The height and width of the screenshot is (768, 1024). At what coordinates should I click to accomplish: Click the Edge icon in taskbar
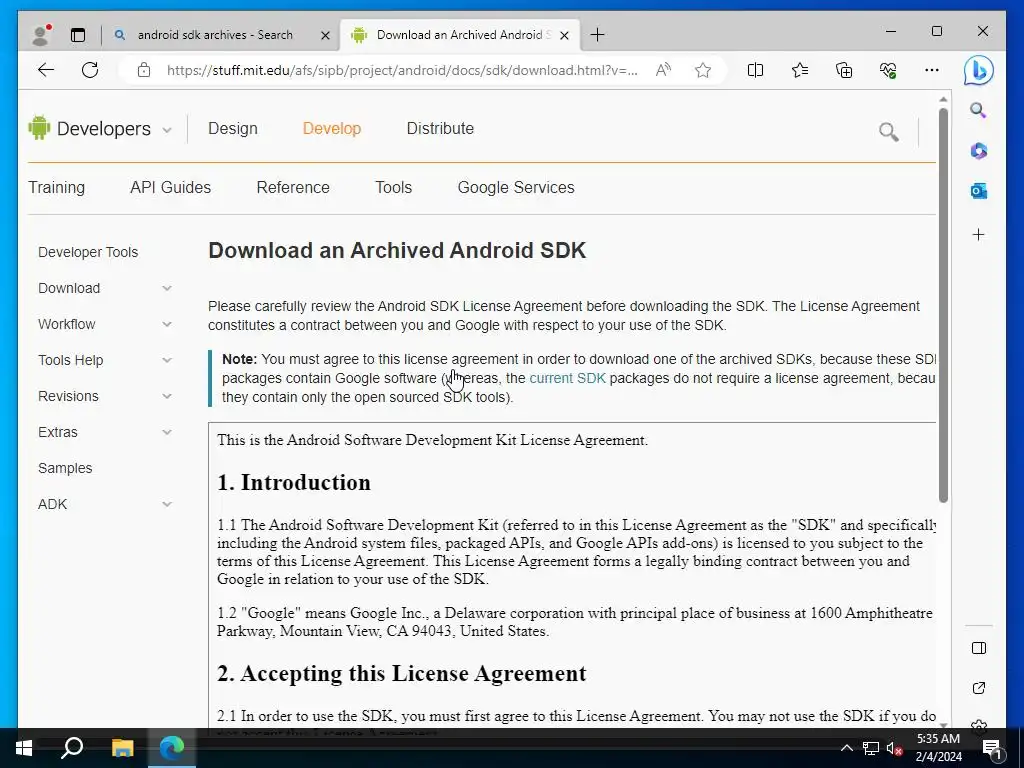tap(172, 748)
